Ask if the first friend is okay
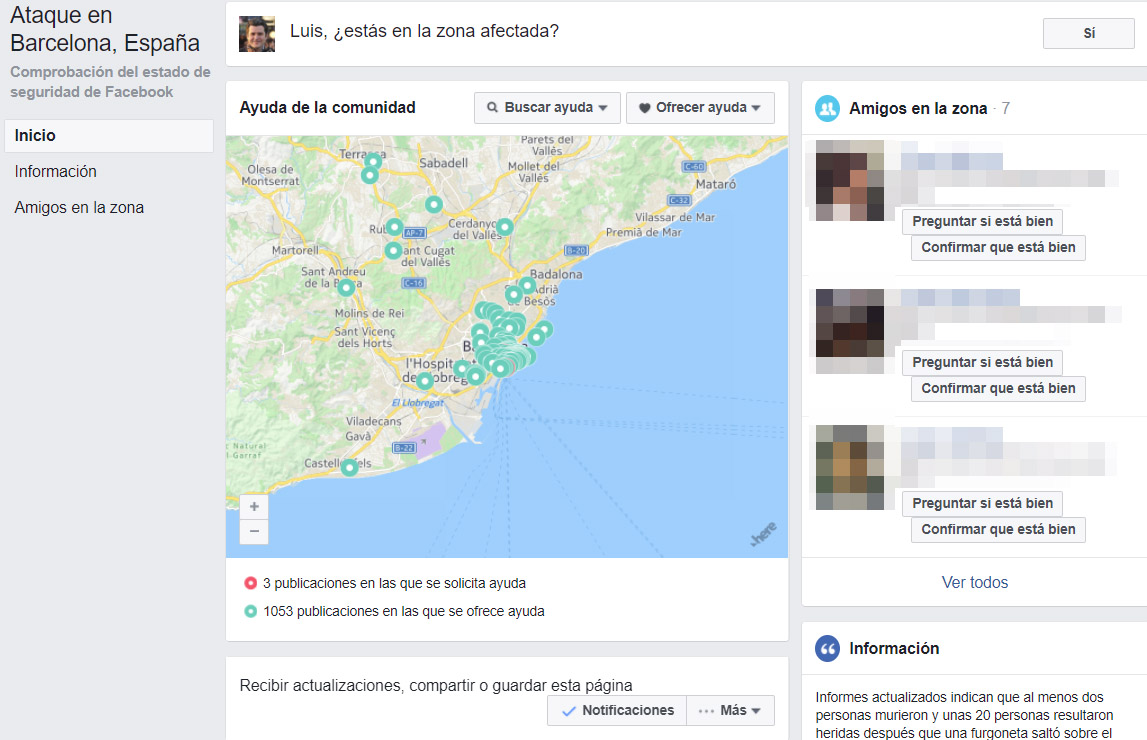The image size is (1147, 740). [x=982, y=222]
